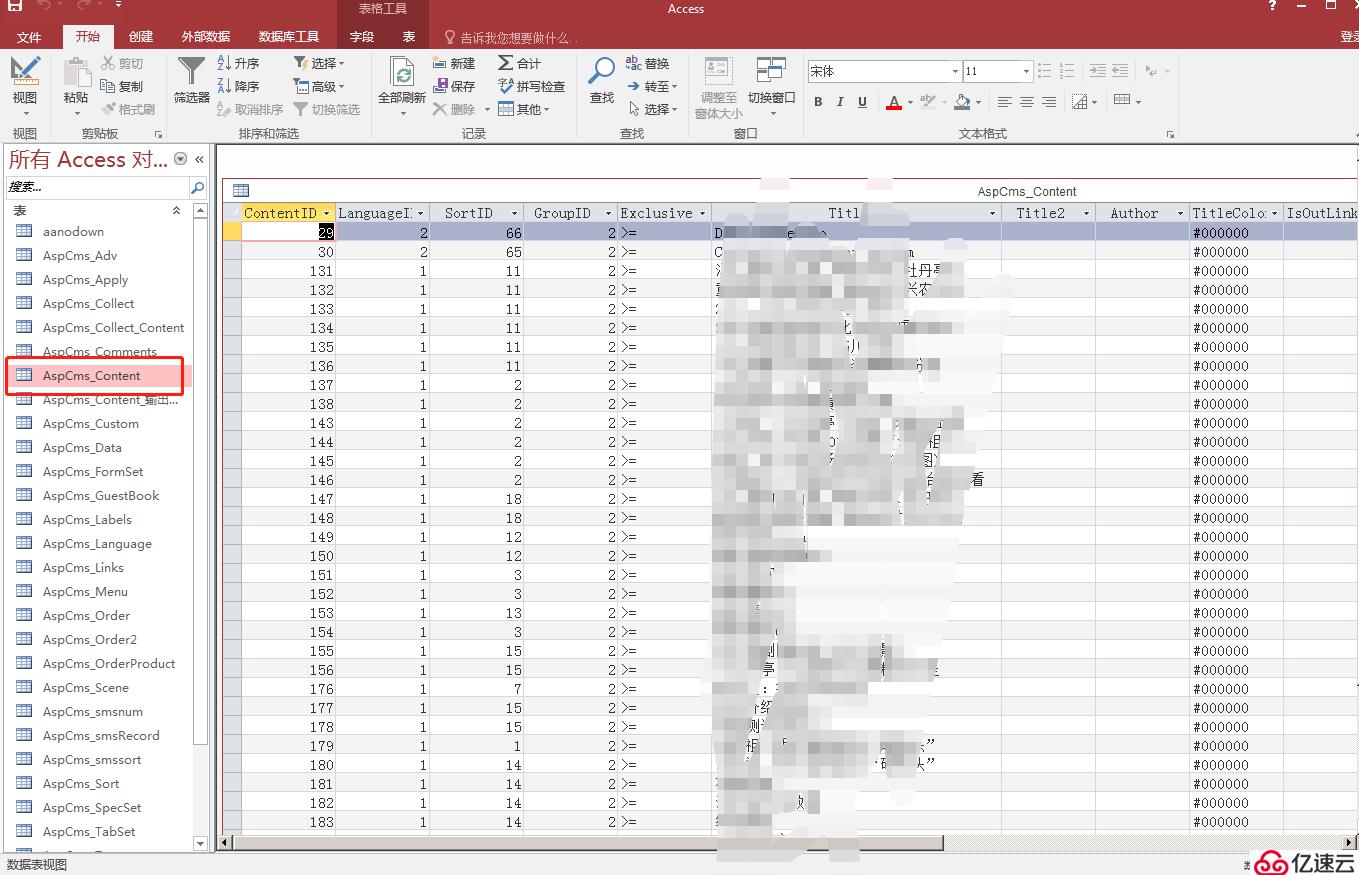1359x875 pixels.
Task: Open the Selection (选择) filter dropdown
Action: pos(319,63)
